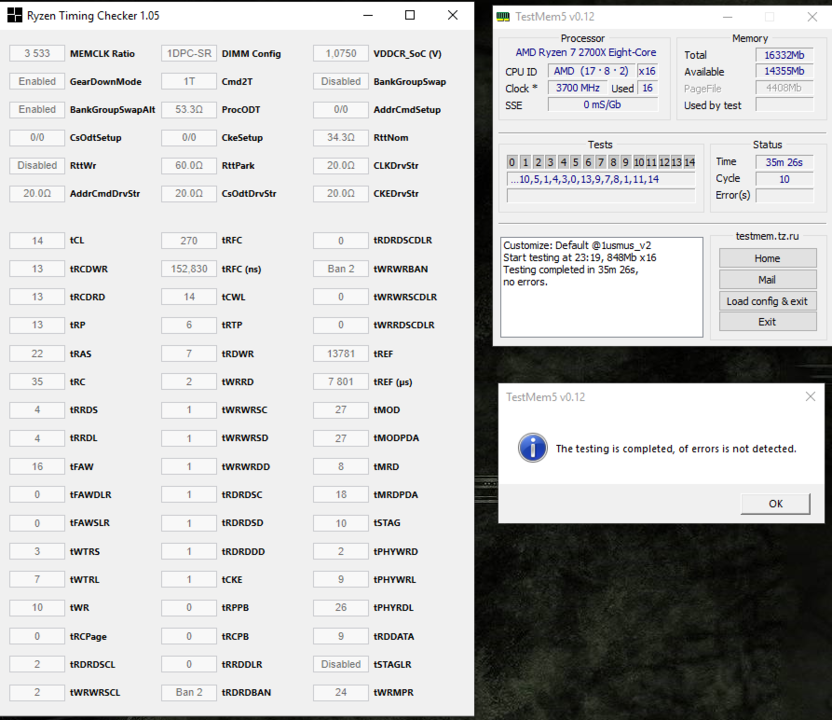The width and height of the screenshot is (832, 720).
Task: Click the tRDRDBAN value Ban 2
Action: (189, 692)
